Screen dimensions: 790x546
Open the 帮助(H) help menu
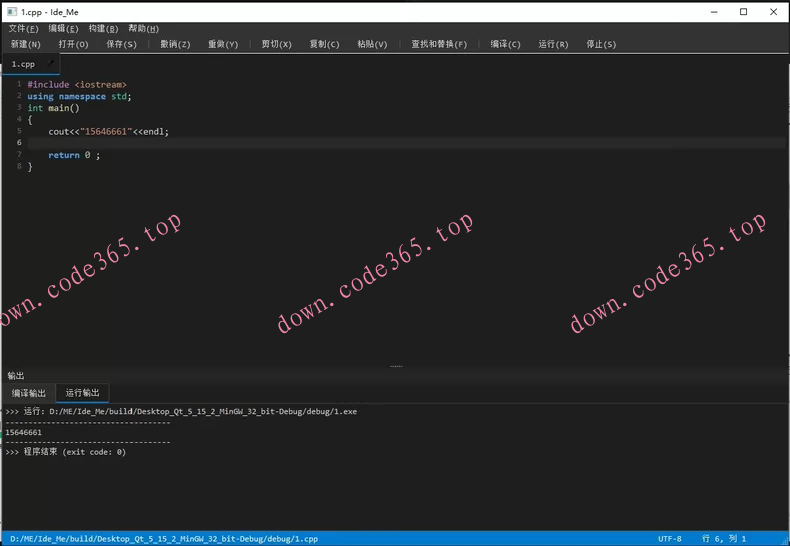pos(143,29)
